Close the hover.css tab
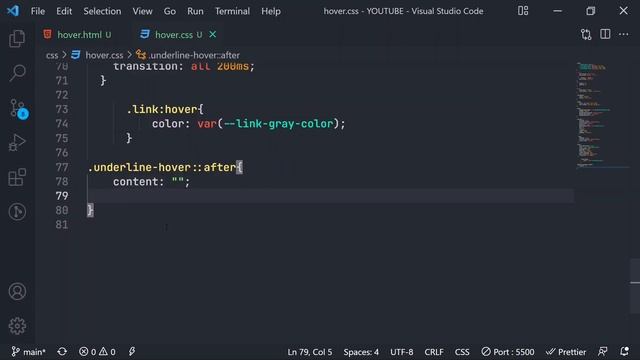This screenshot has width=640, height=360. pos(213,35)
